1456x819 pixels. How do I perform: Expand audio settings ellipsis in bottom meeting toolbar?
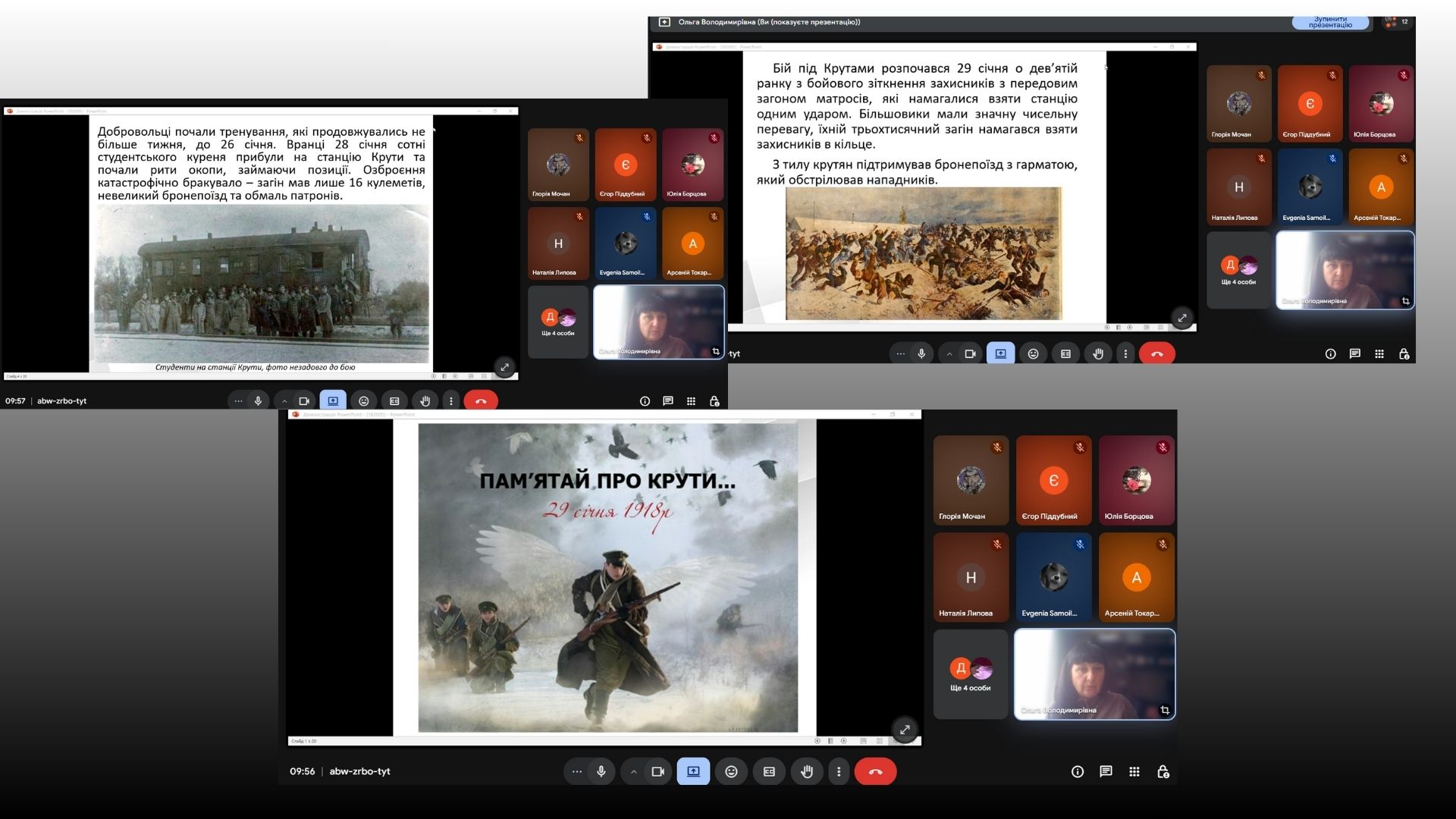pos(577,771)
